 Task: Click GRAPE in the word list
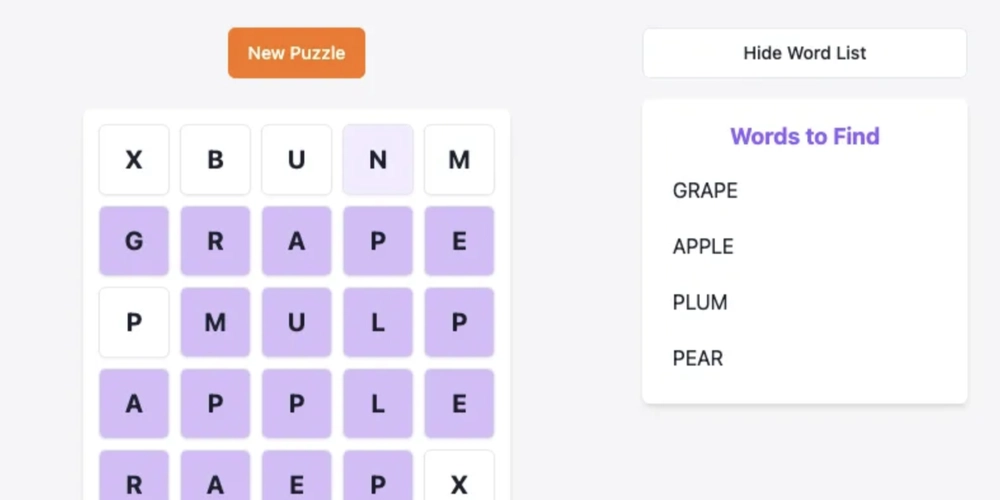coord(705,190)
